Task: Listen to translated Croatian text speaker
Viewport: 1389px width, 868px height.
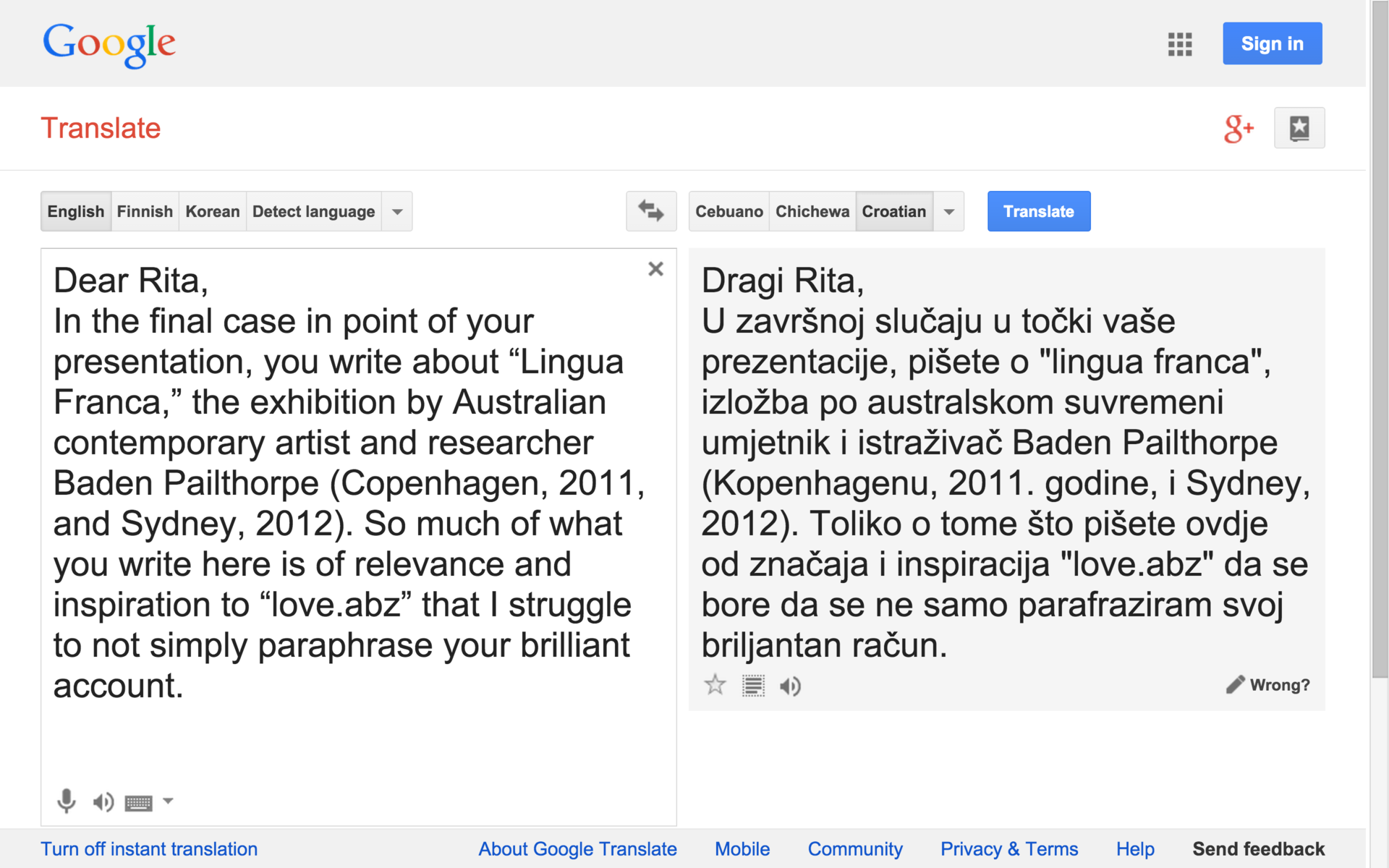Action: click(x=790, y=686)
